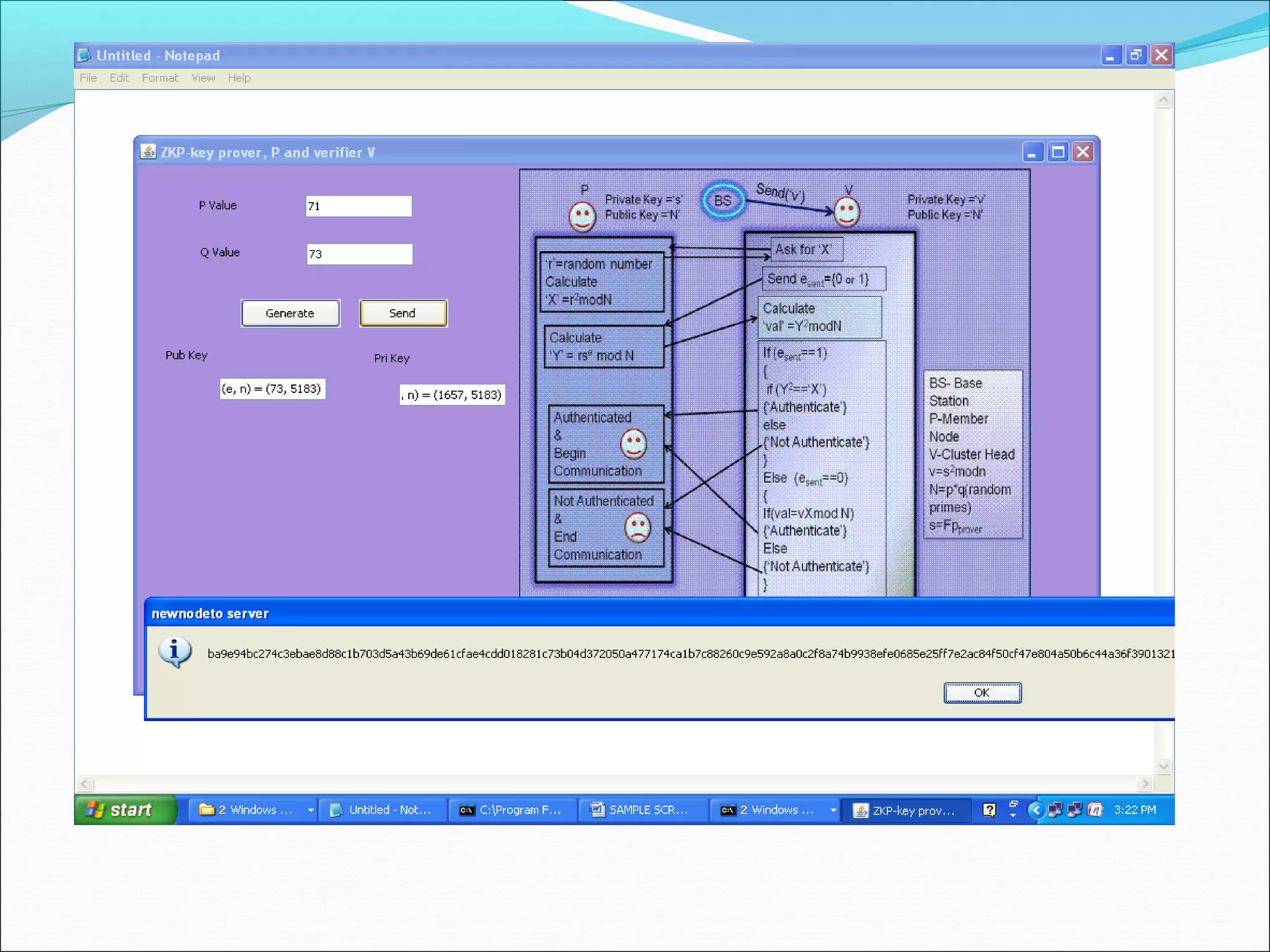Viewport: 1270px width, 952px height.
Task: Open the Format menu in Notepad
Action: [159, 77]
